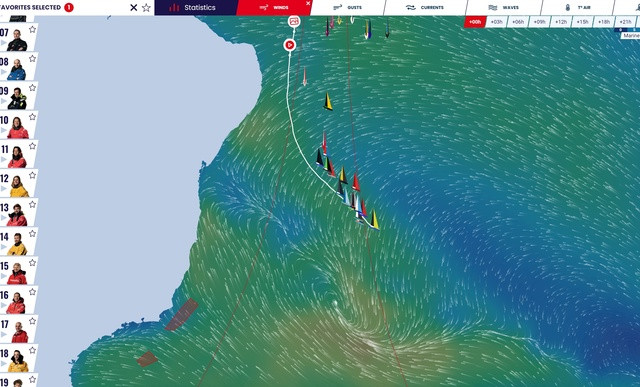The width and height of the screenshot is (640, 387).
Task: Click the yellow-sailed boat leading the fleet
Action: 374,220
